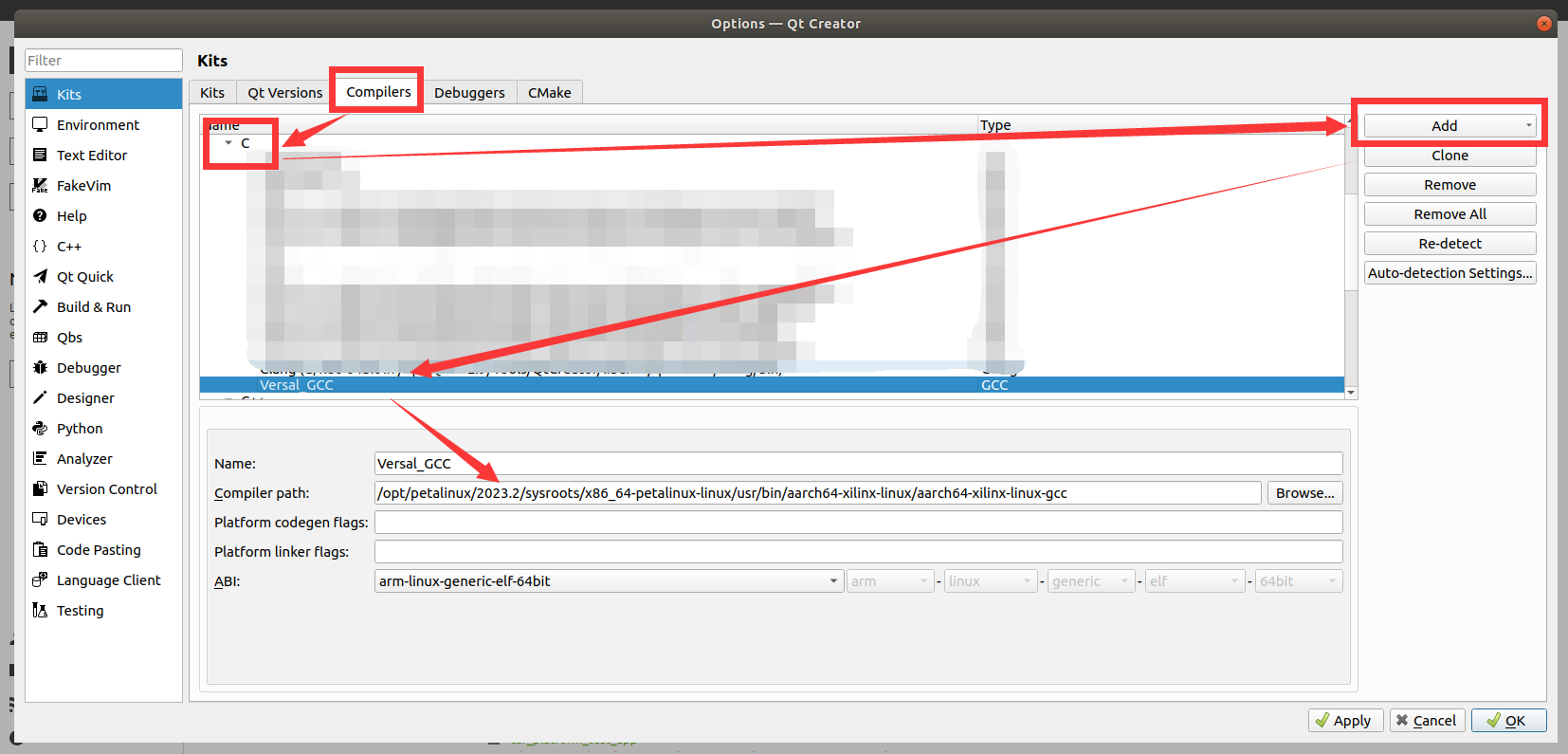1568x754 pixels.
Task: Open Python settings icon
Action: tap(40, 428)
